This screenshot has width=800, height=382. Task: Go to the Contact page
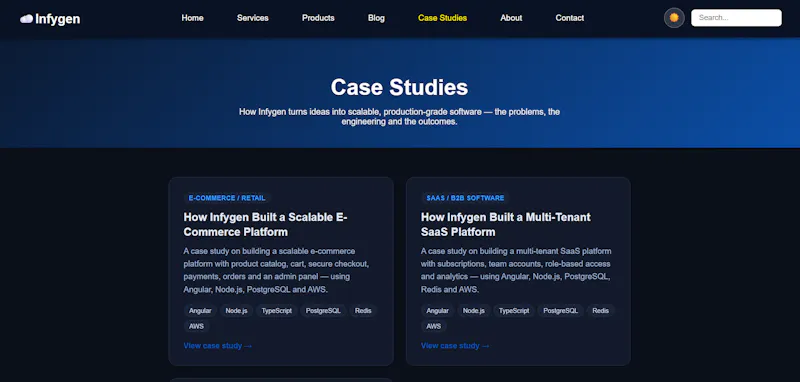point(569,18)
